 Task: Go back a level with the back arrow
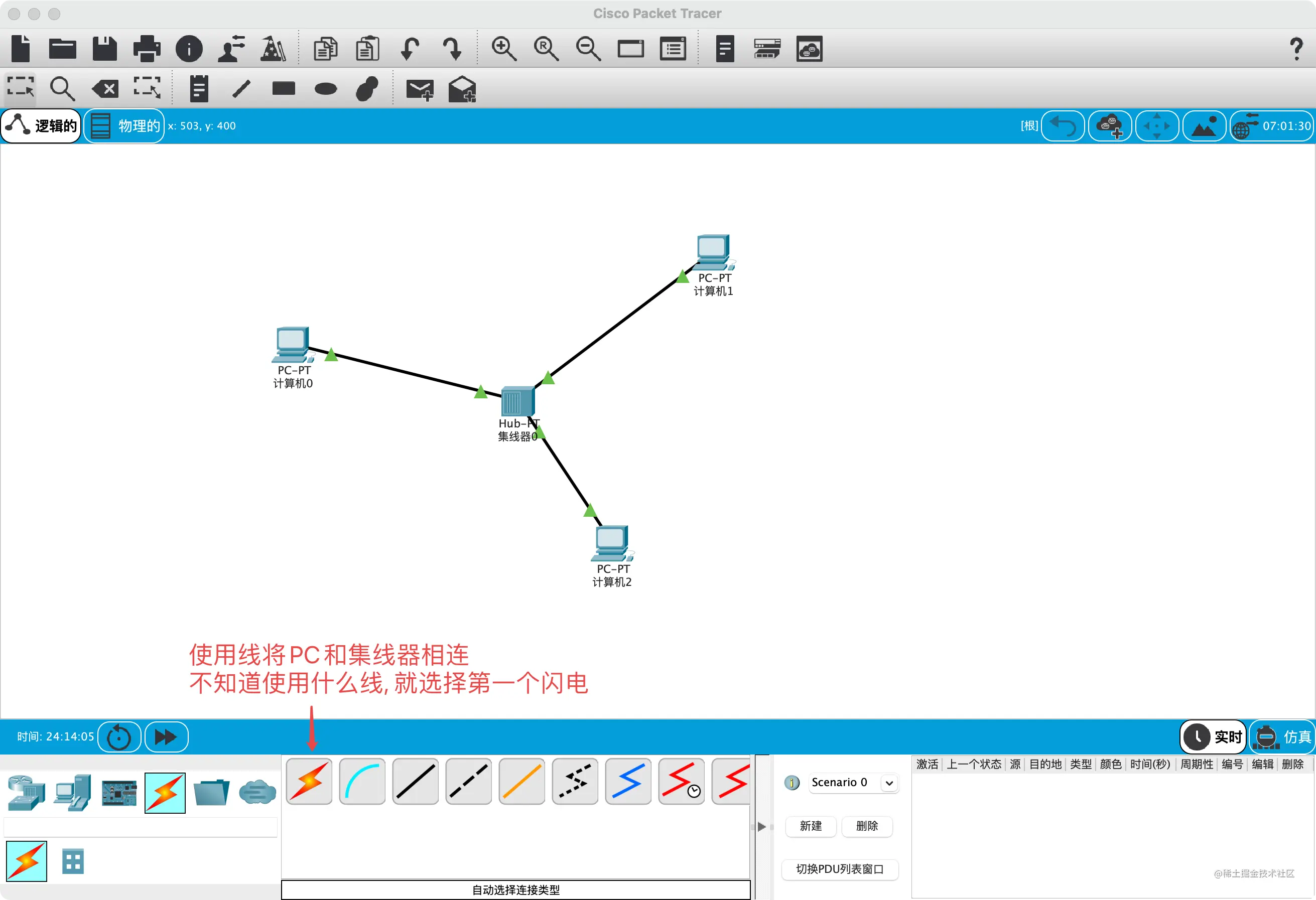coord(1063,125)
